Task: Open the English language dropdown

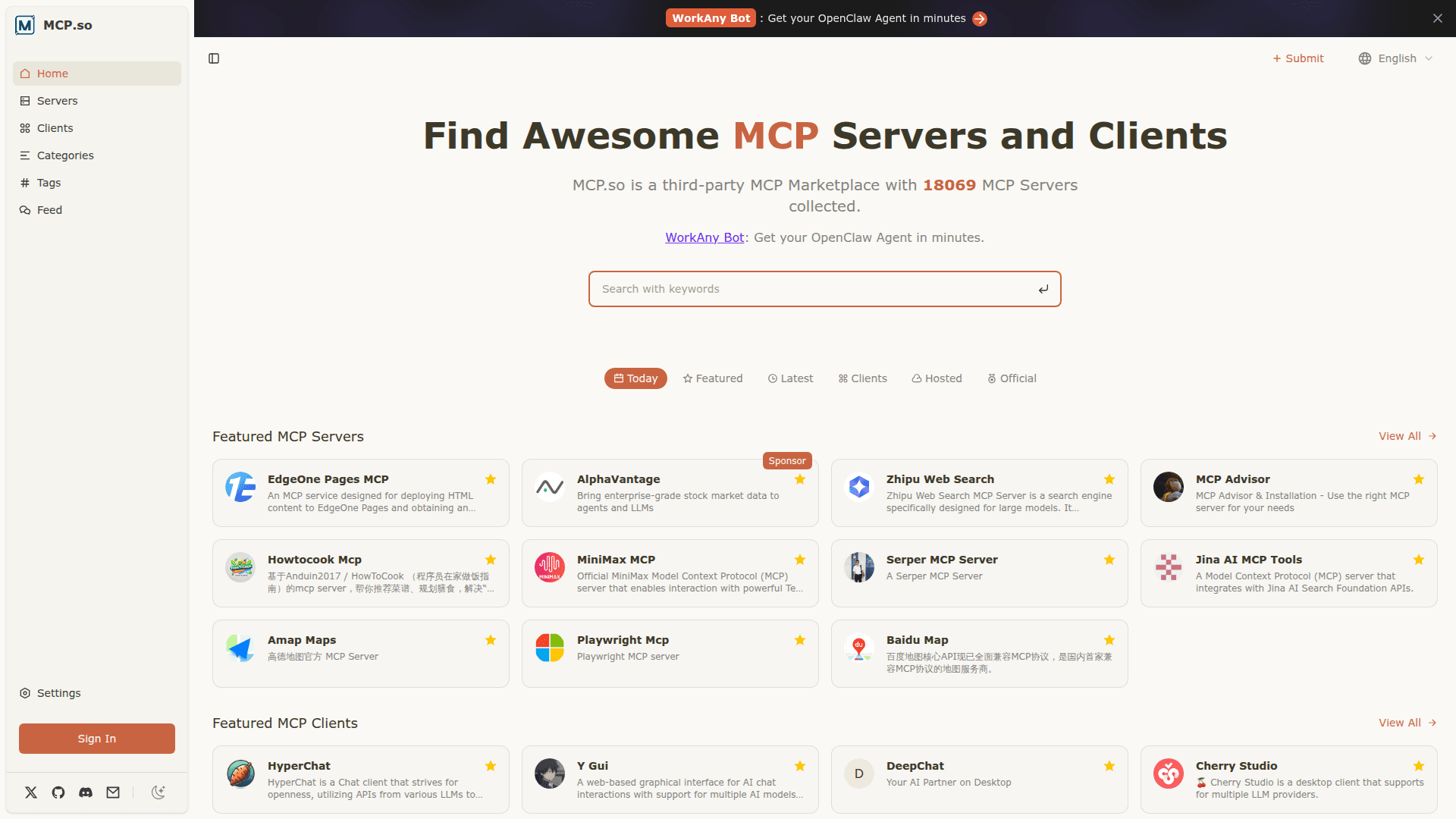Action: pos(1396,58)
